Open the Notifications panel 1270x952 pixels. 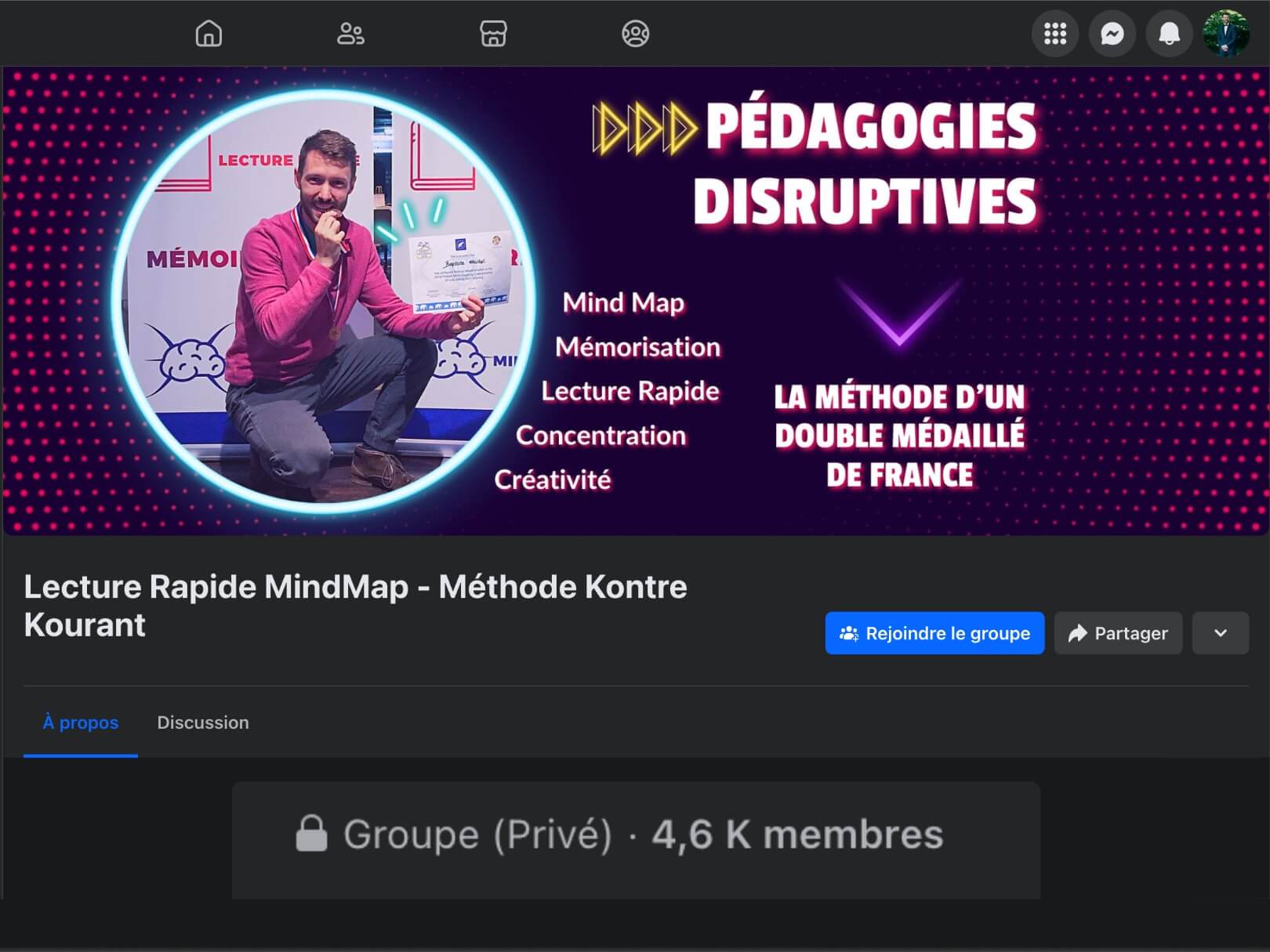pos(1169,33)
